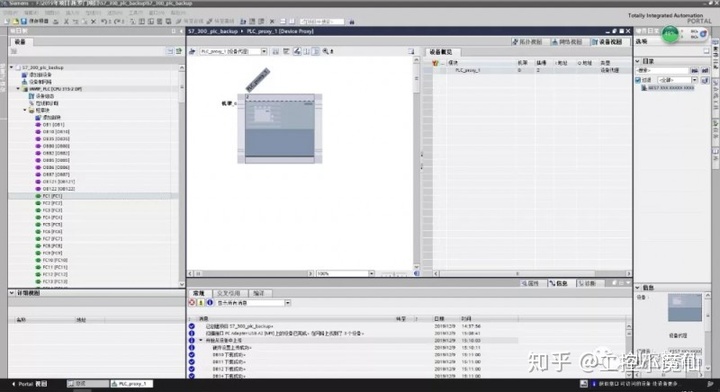Toggle the yellow warning message filter icon

[x=201, y=302]
